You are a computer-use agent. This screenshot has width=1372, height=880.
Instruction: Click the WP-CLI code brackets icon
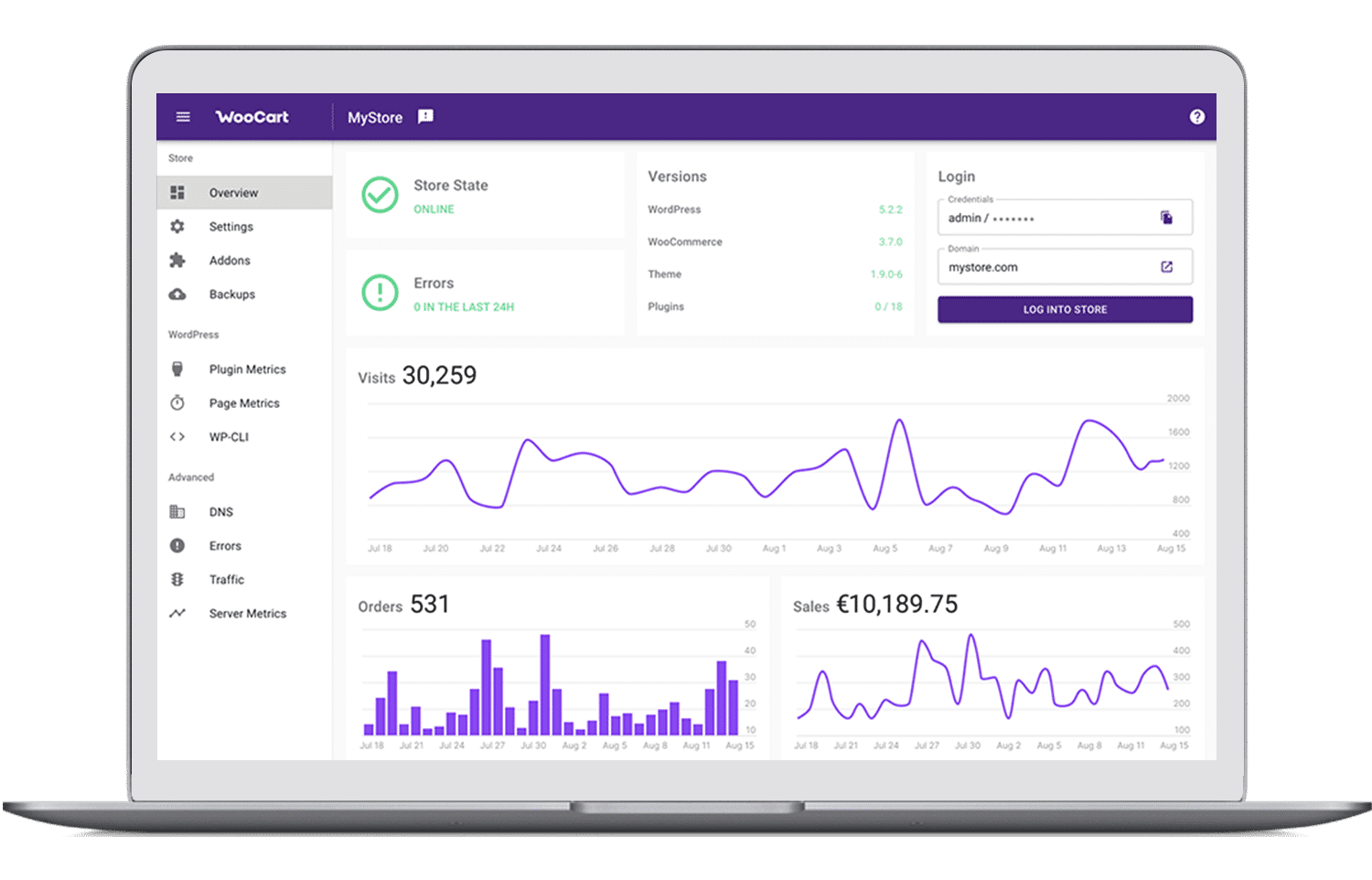point(177,436)
